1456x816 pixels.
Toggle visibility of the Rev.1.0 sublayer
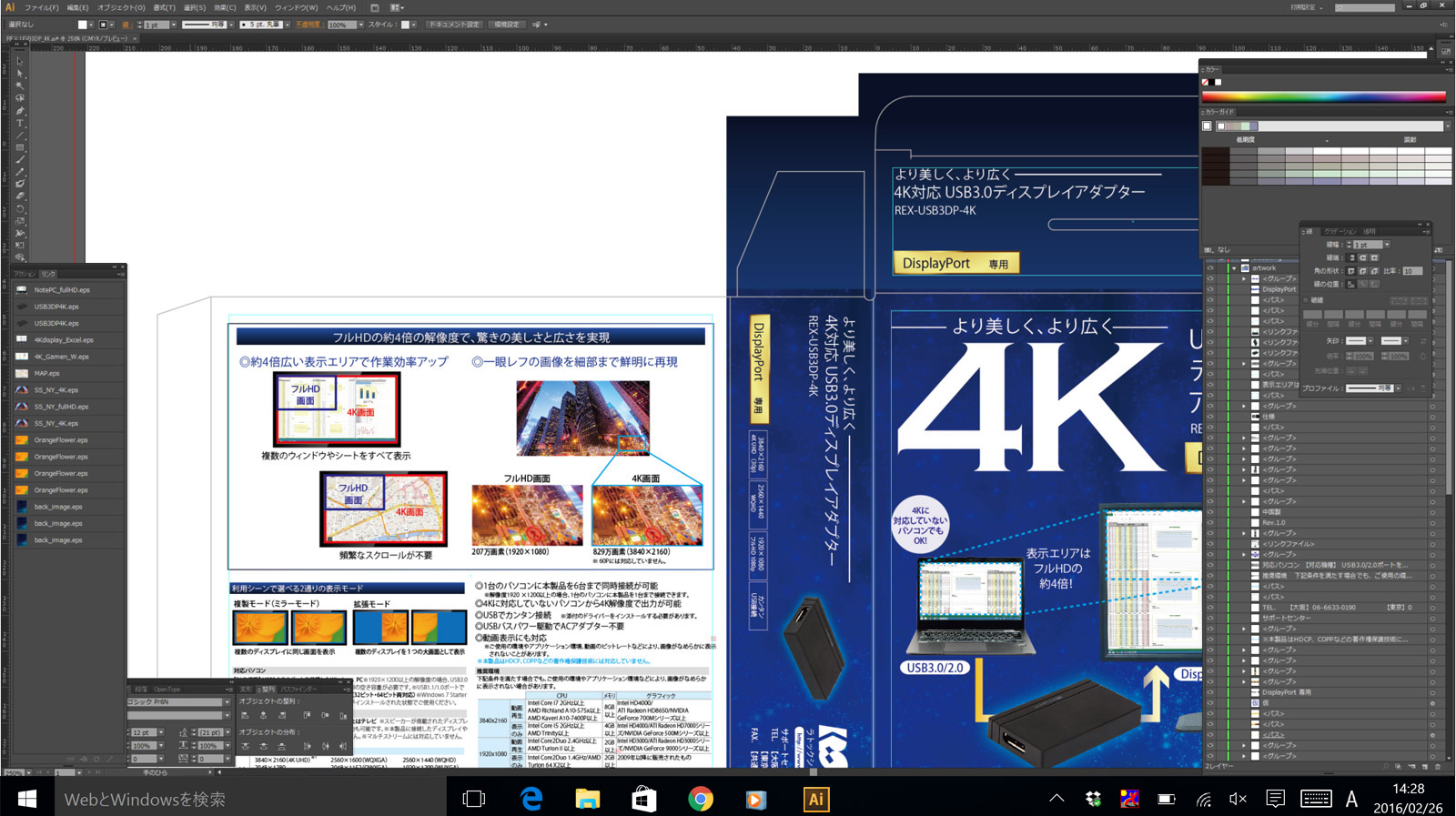(1210, 522)
